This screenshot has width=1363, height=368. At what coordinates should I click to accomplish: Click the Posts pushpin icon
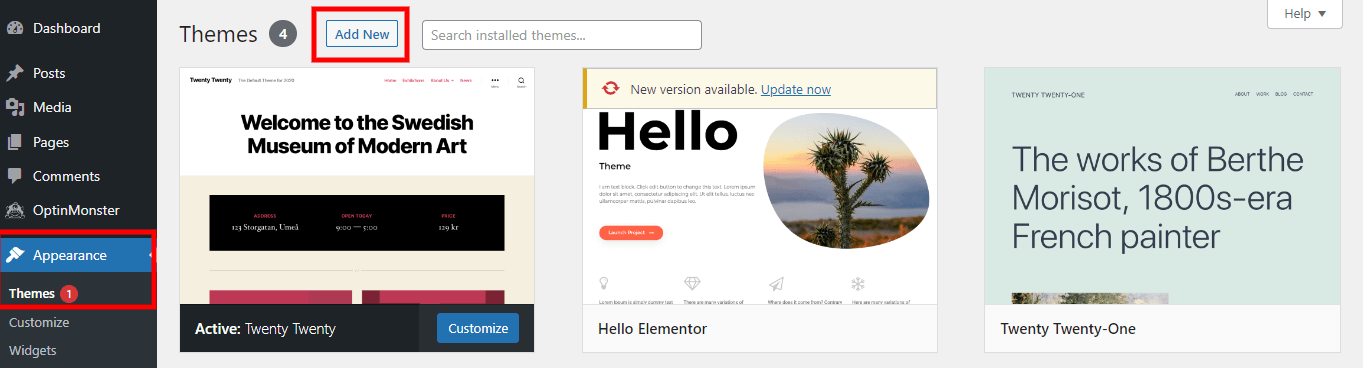pyautogui.click(x=15, y=73)
